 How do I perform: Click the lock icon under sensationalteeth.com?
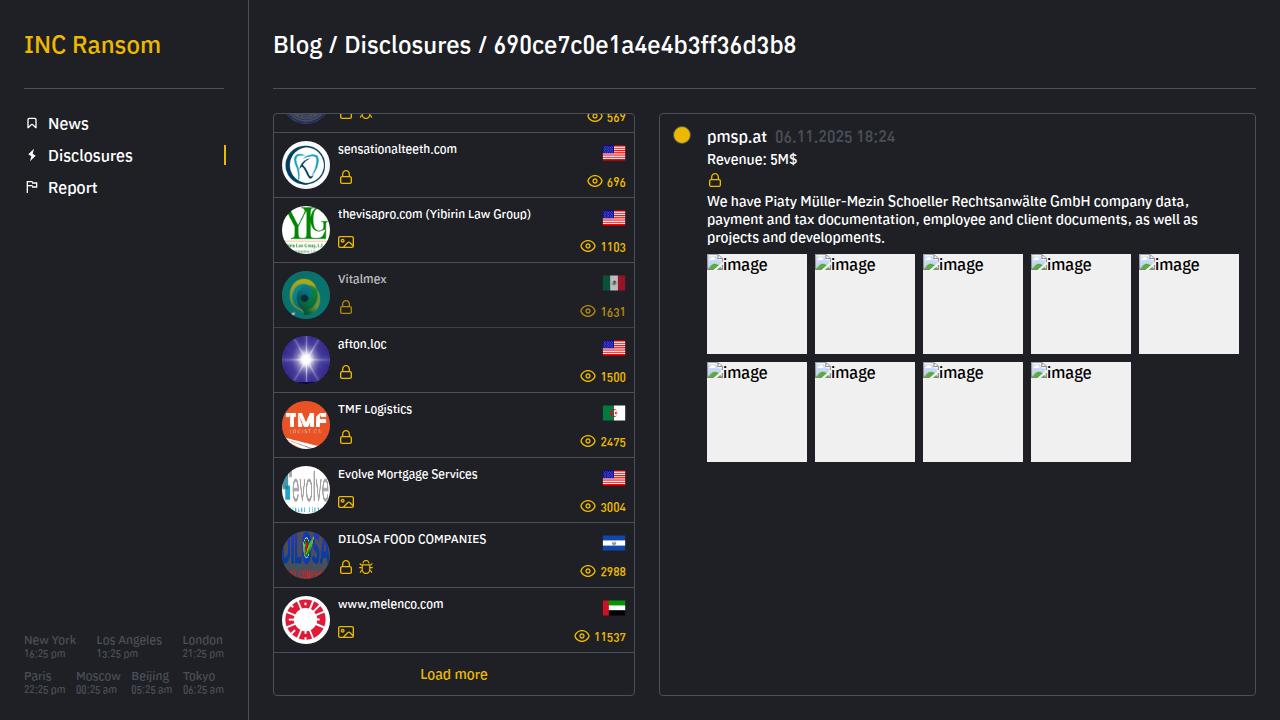[346, 177]
